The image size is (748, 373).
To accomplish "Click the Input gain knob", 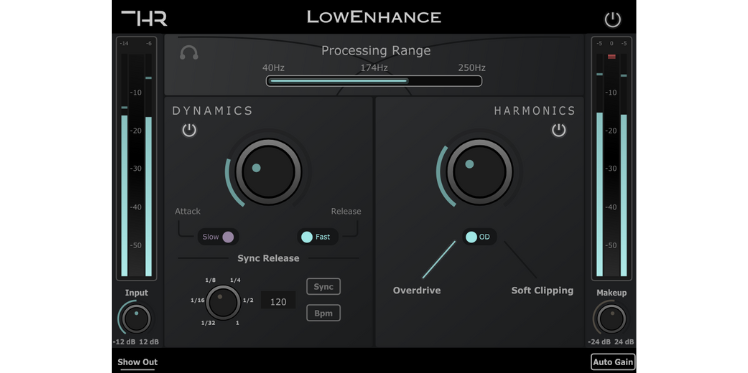I will [136, 319].
